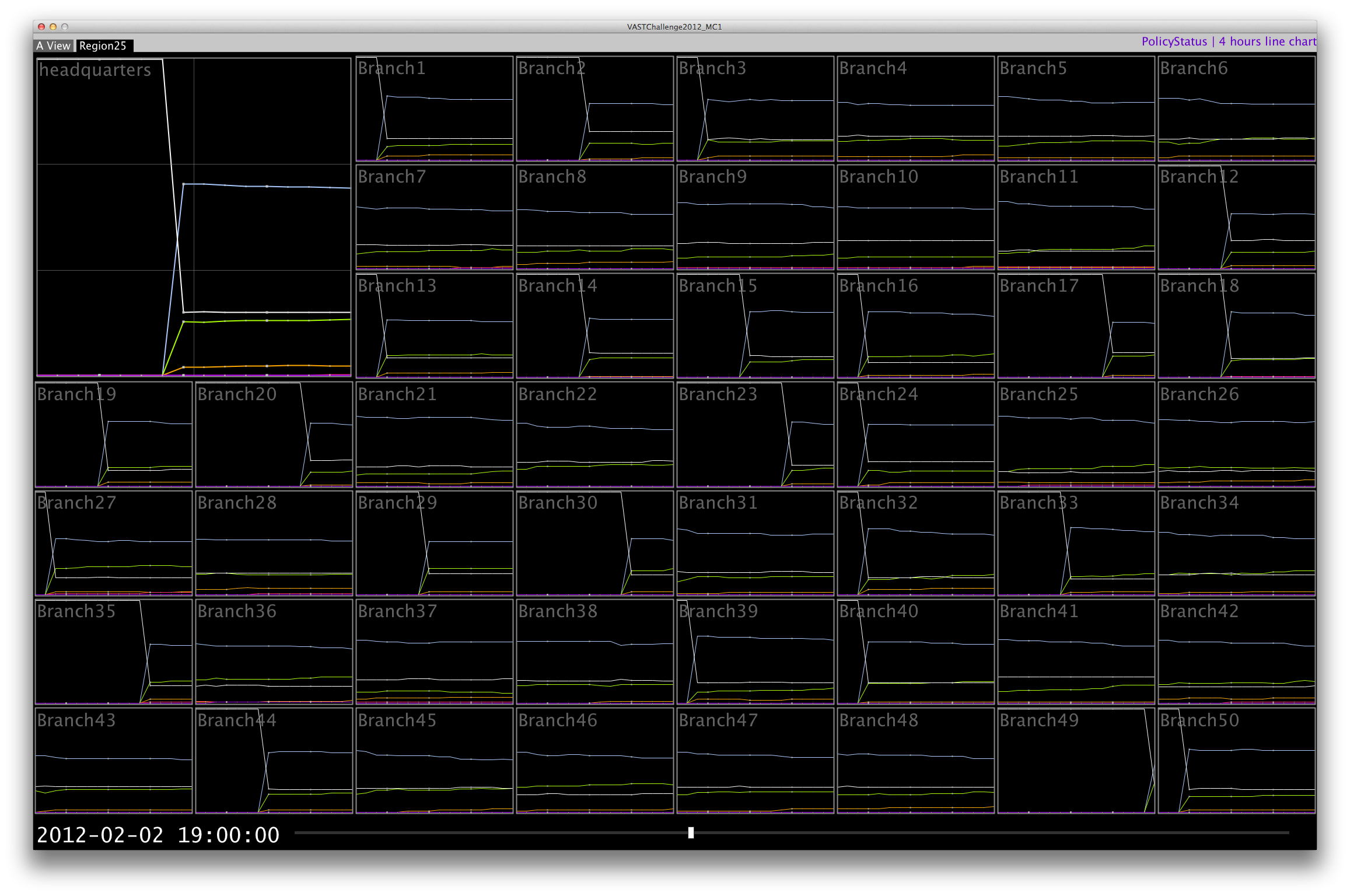Pick the Branch22 chart tile
This screenshot has width=1350, height=896.
pyautogui.click(x=595, y=435)
